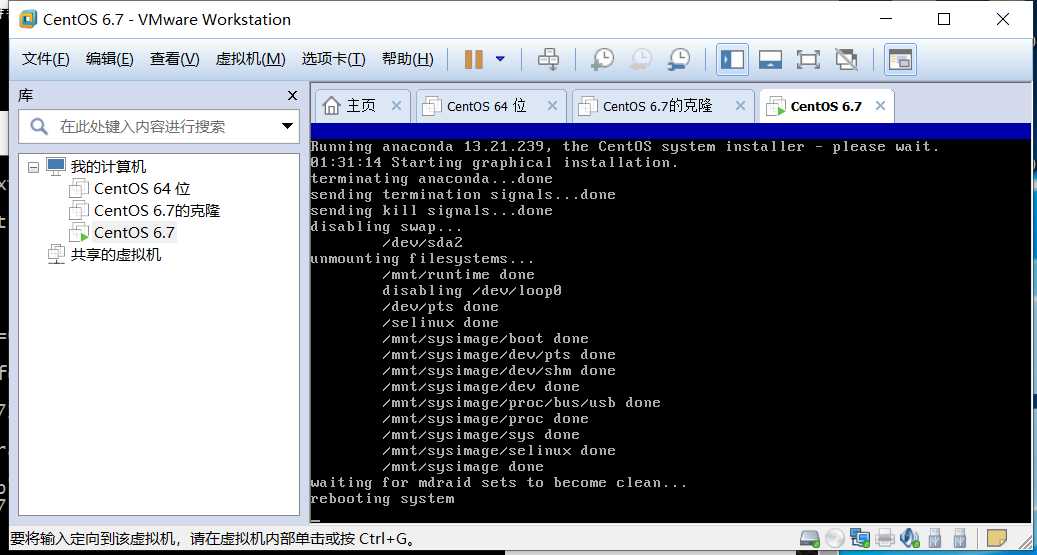Select 我的计算机 in the library tree

point(108,167)
